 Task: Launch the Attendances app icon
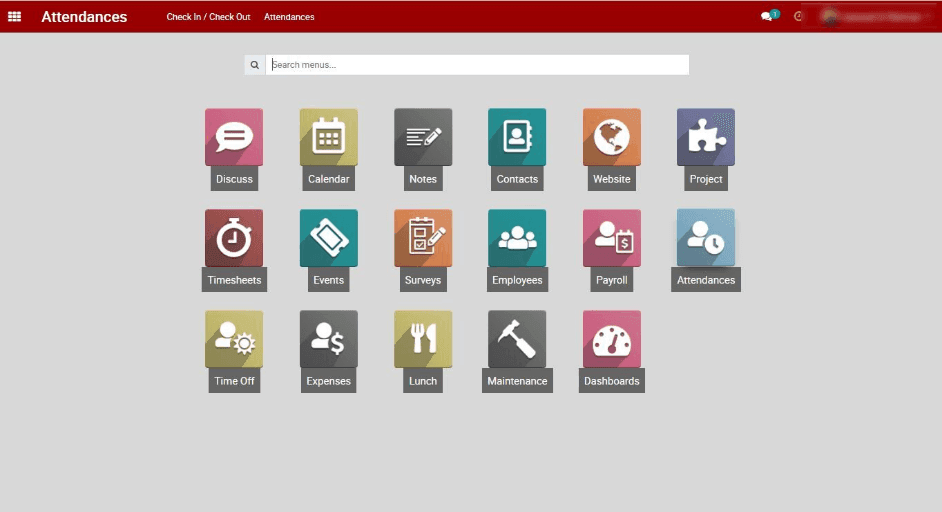point(705,238)
